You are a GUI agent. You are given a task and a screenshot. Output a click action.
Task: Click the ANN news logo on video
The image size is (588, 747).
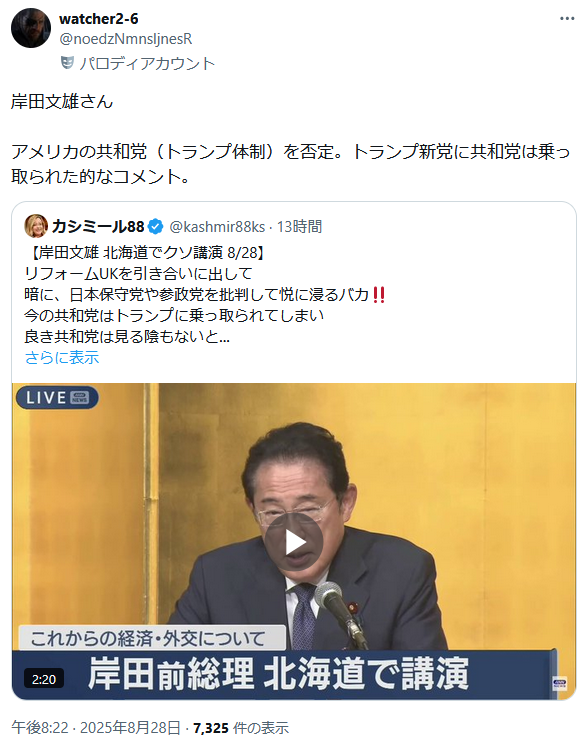pyautogui.click(x=559, y=683)
